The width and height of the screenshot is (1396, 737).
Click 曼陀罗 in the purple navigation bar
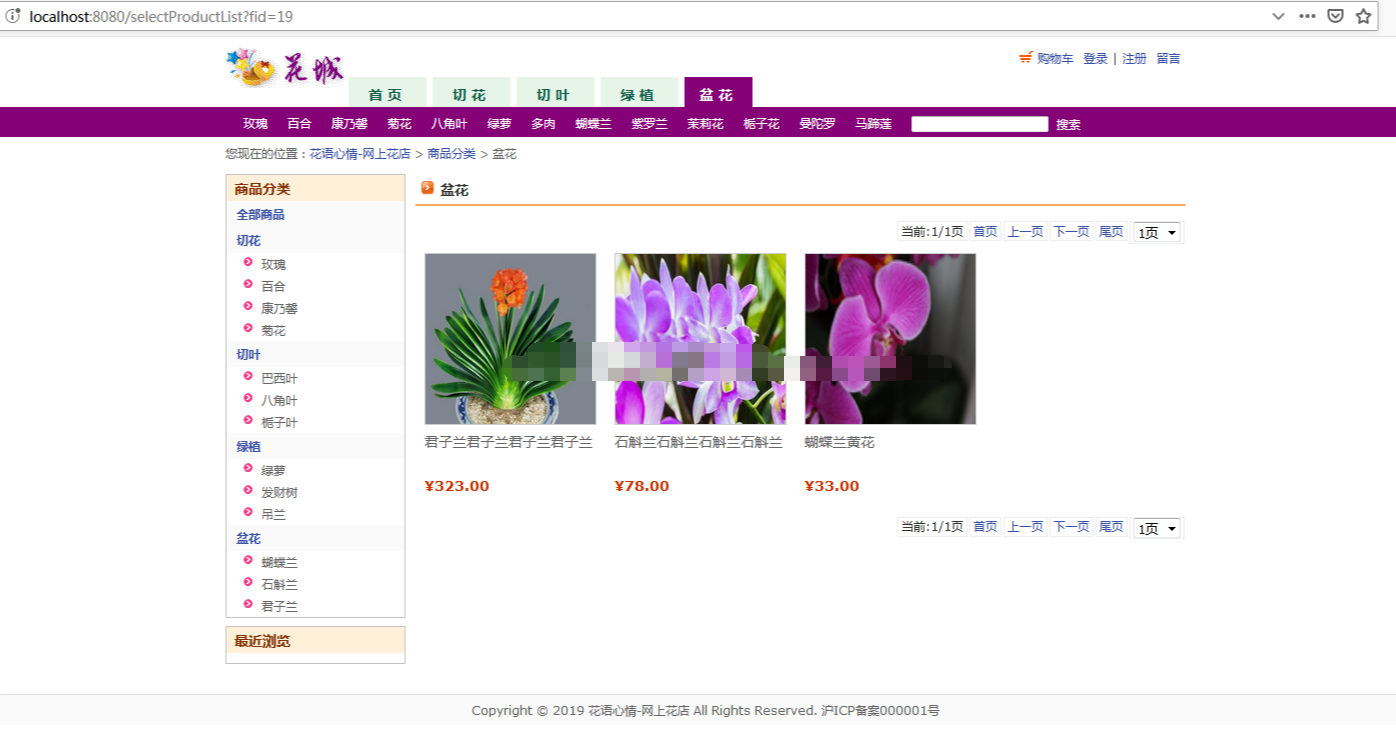pos(817,124)
